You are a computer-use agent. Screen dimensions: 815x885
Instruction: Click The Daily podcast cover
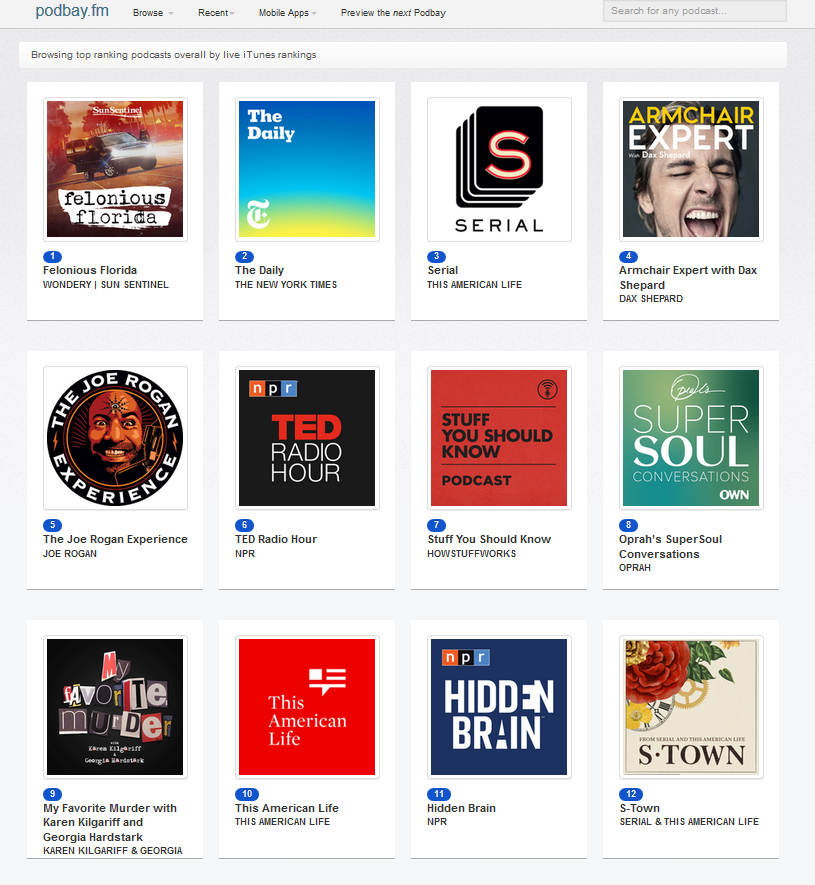tap(307, 169)
